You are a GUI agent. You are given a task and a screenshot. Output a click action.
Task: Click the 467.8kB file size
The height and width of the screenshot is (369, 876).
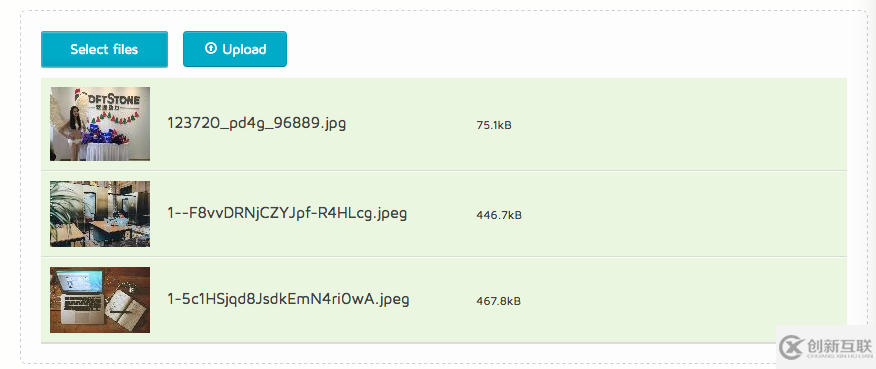[x=498, y=301]
